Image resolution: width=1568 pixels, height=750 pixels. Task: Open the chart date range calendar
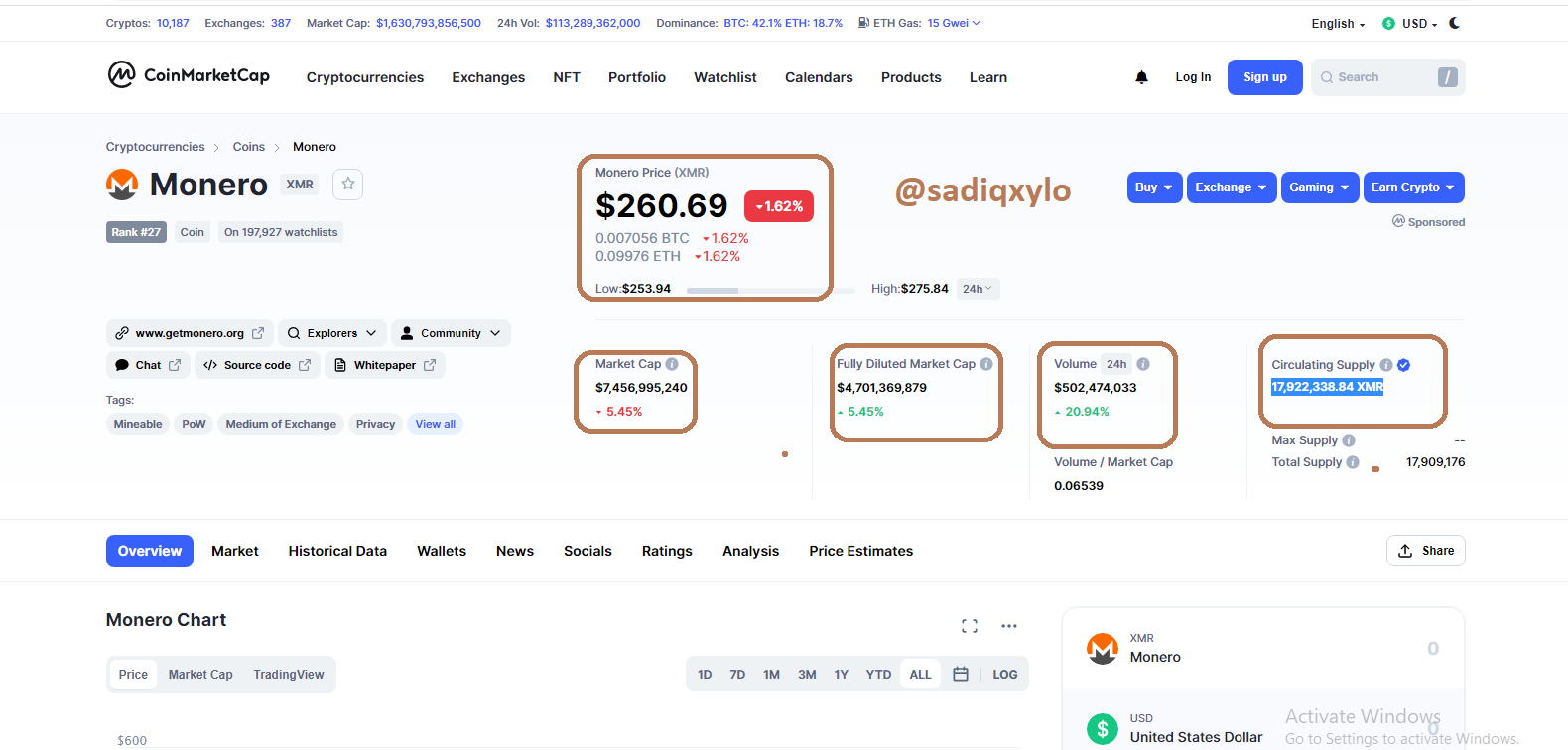pyautogui.click(x=961, y=675)
